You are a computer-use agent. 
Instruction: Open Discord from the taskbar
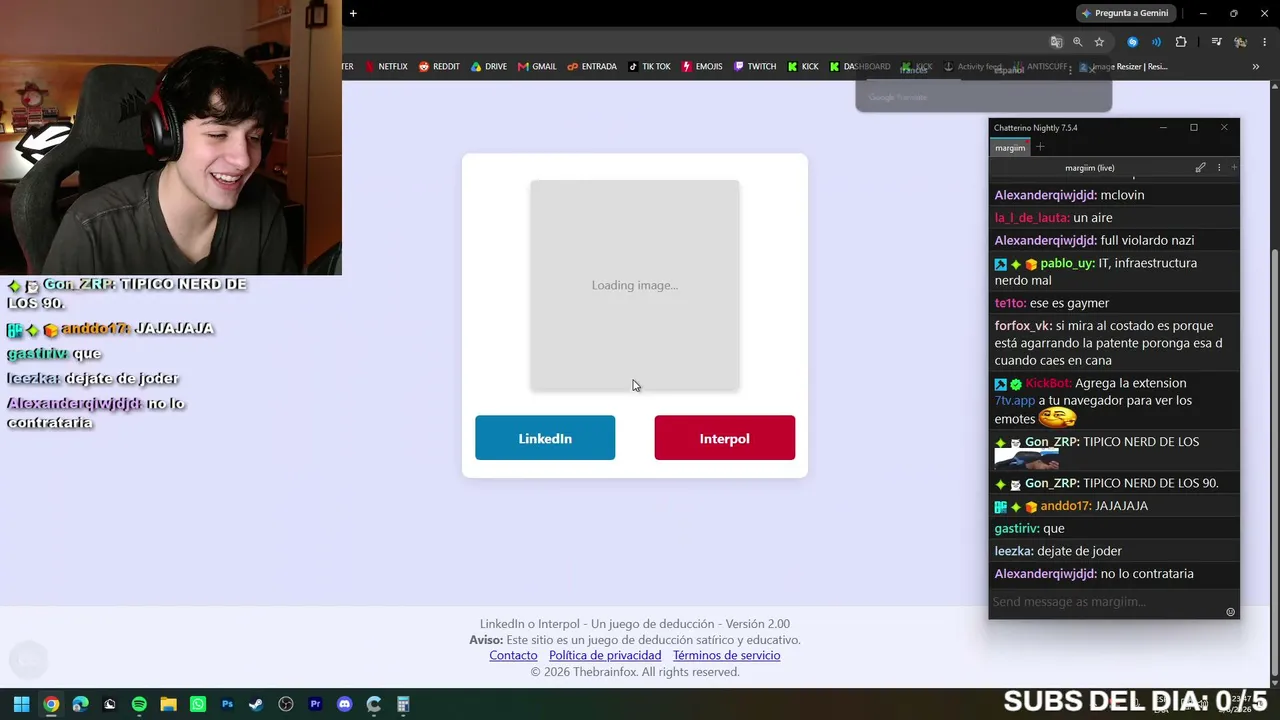point(345,704)
